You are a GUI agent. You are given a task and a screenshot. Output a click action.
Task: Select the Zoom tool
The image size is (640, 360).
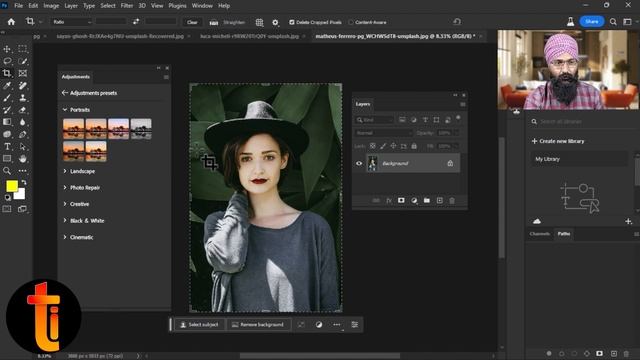point(7,171)
